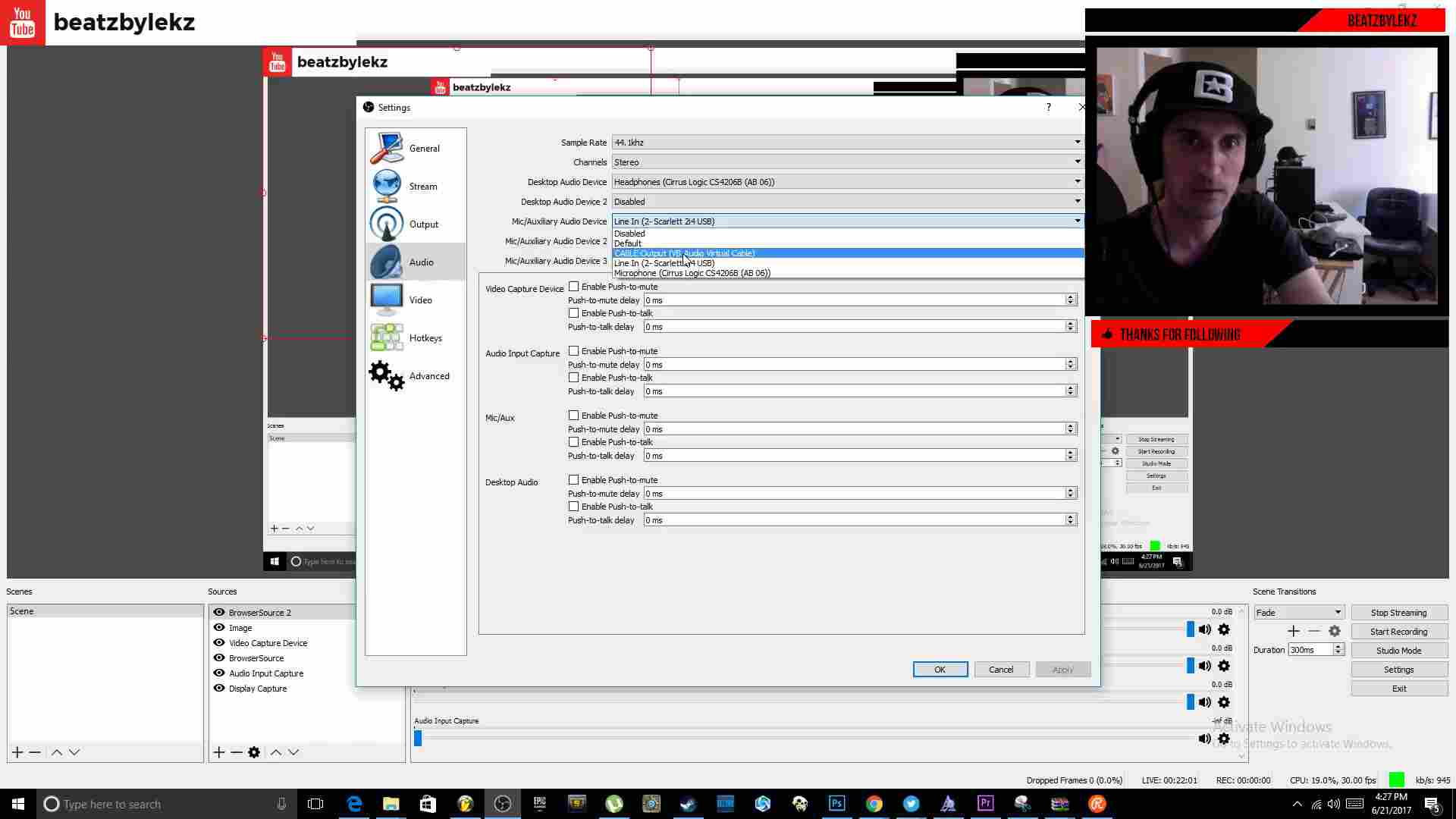This screenshot has height=819, width=1456.
Task: Move source down with arrow in Sources panel
Action: click(x=293, y=752)
